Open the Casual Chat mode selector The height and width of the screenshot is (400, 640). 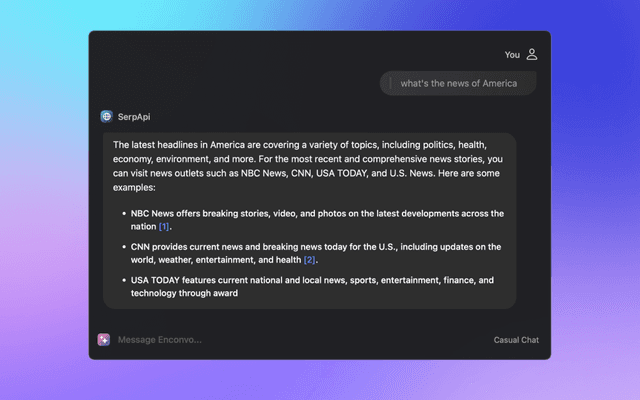516,340
